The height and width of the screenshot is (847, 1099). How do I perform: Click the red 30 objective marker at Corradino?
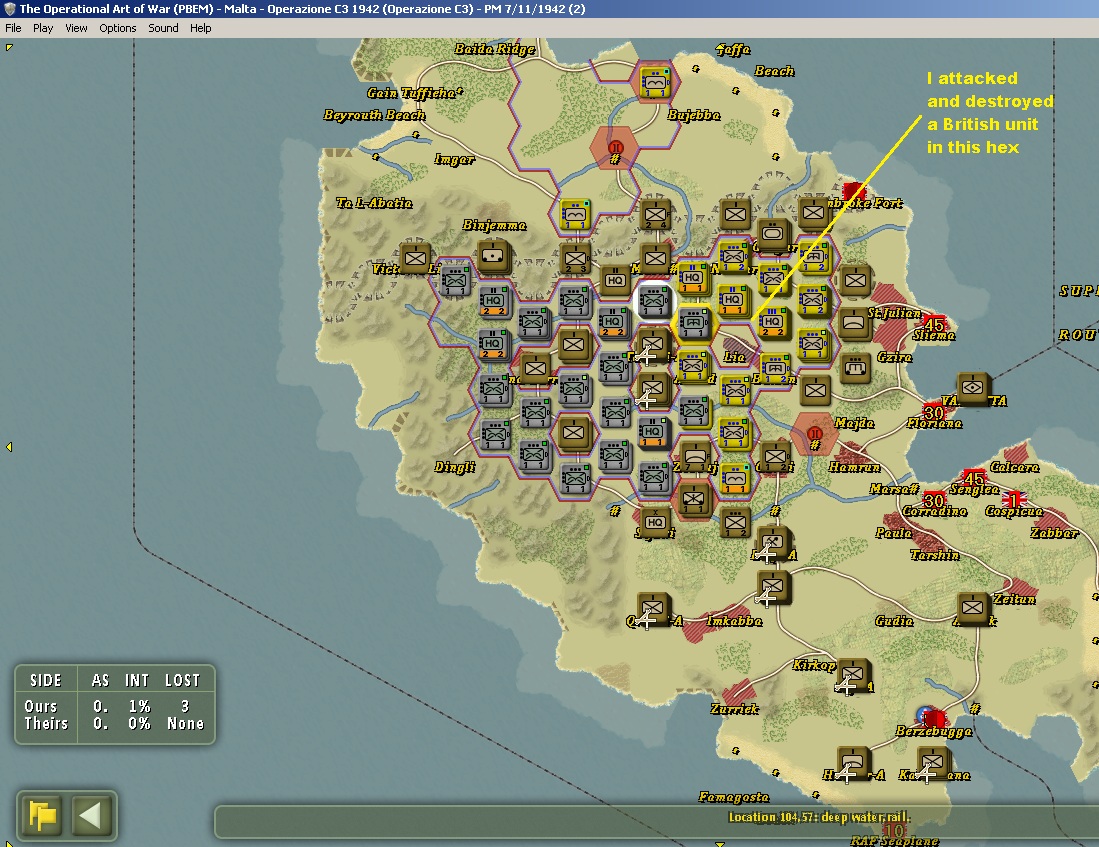coord(934,500)
